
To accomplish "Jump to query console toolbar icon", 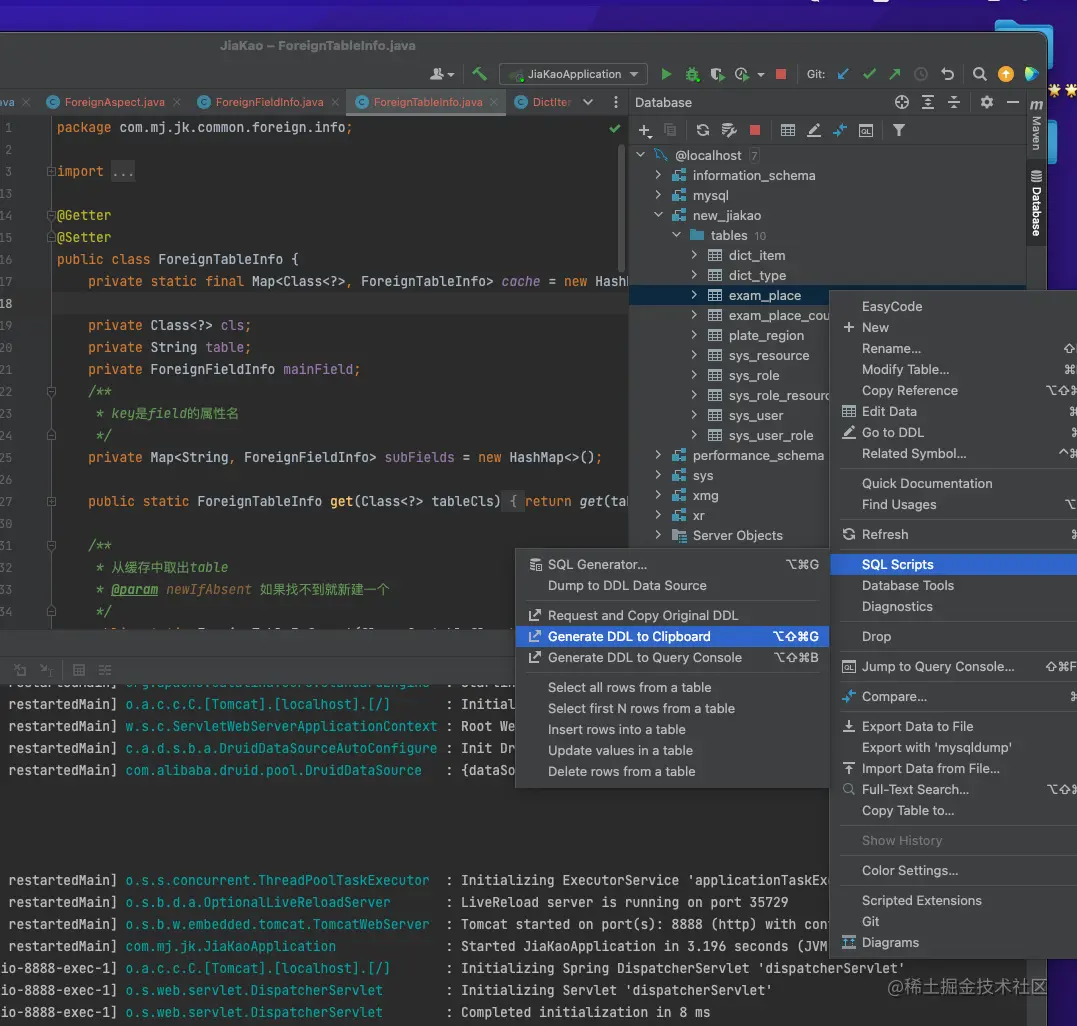I will pos(866,130).
